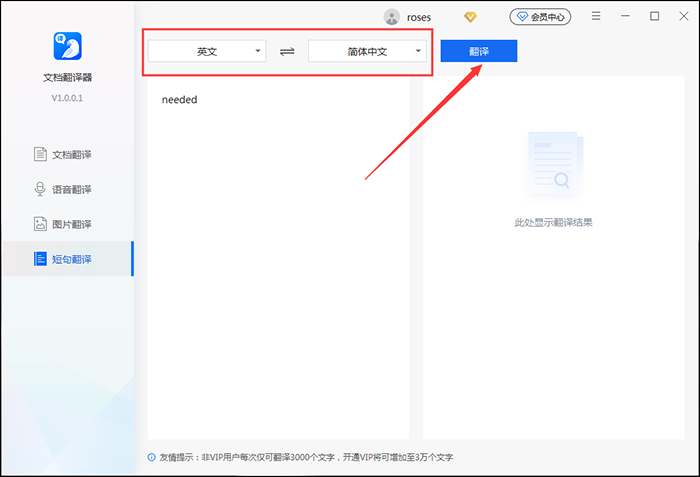Image resolution: width=700 pixels, height=477 pixels.
Task: Click the bird logo of 文档翻译器
Action: click(x=67, y=46)
